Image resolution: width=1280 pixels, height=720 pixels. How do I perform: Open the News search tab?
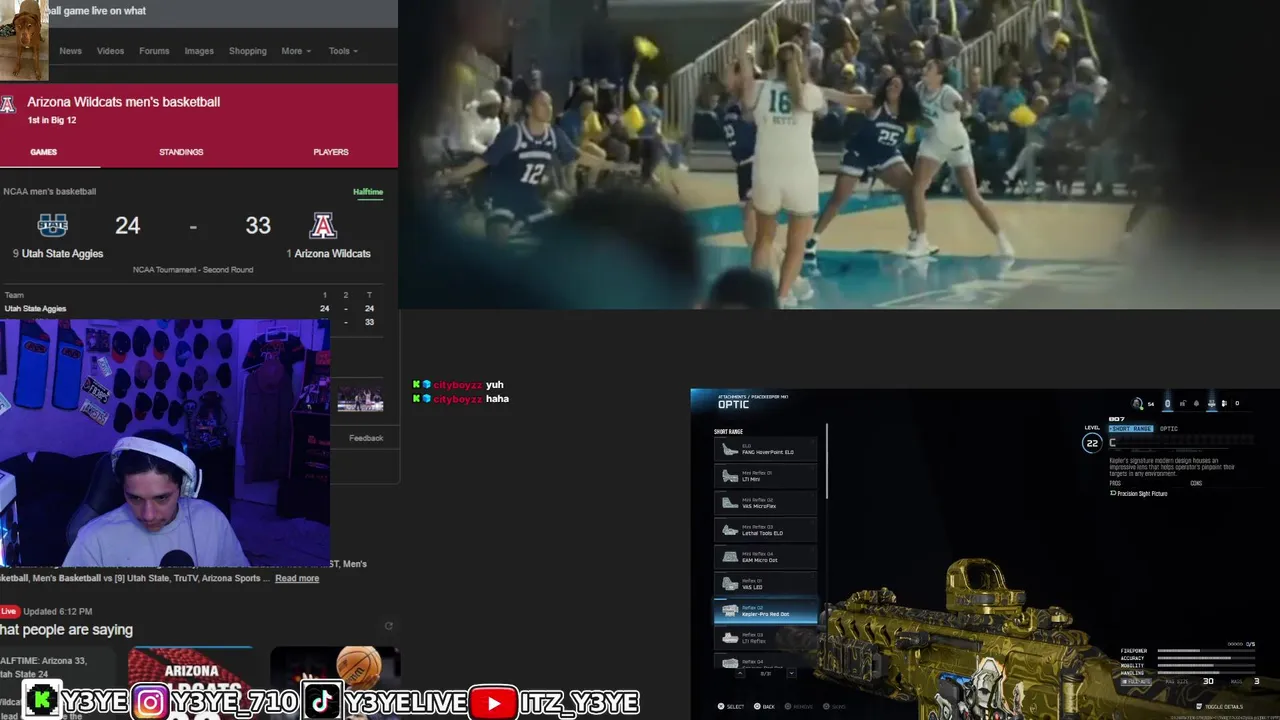click(70, 51)
